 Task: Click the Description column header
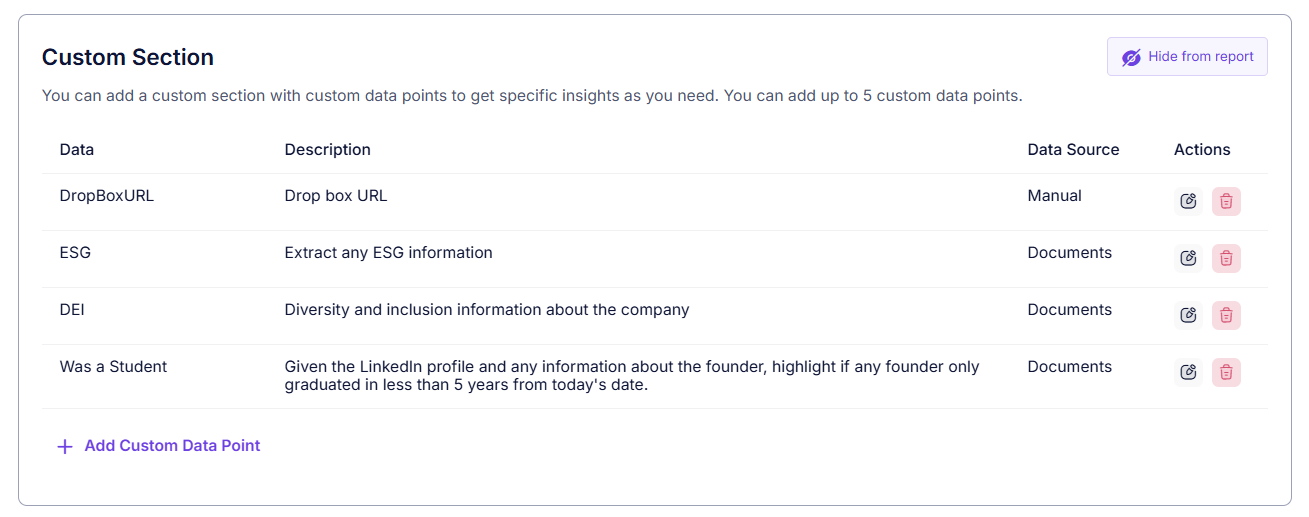327,150
